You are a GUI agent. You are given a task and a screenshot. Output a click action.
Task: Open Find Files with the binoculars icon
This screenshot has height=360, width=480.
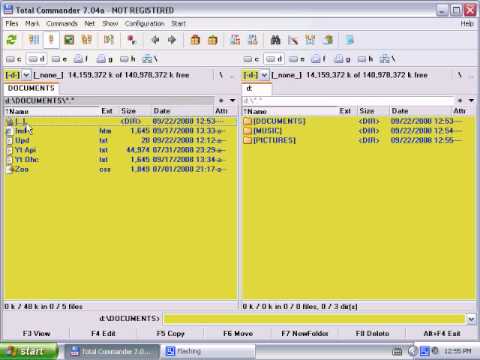click(275, 40)
